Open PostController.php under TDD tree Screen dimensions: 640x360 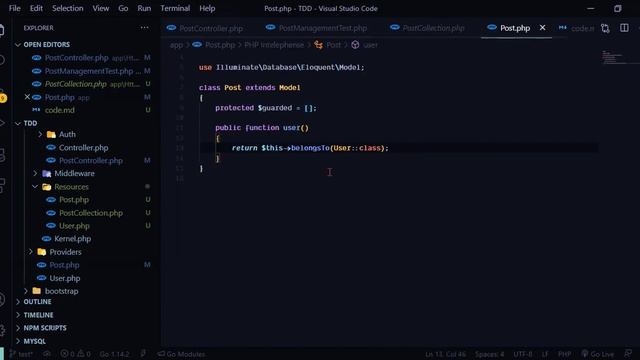[x=91, y=160]
